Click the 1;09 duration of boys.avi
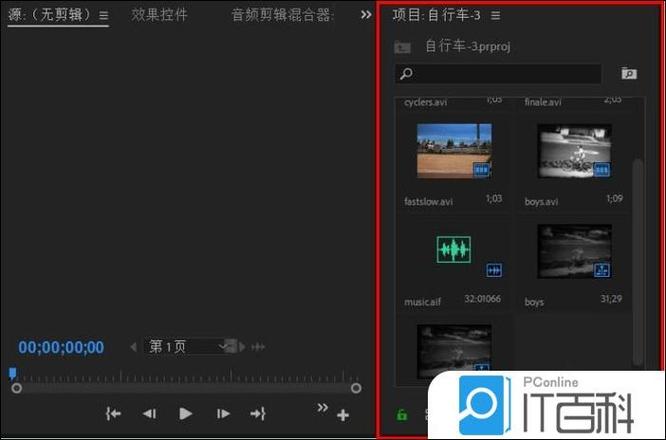This screenshot has height=440, width=666. [x=614, y=199]
